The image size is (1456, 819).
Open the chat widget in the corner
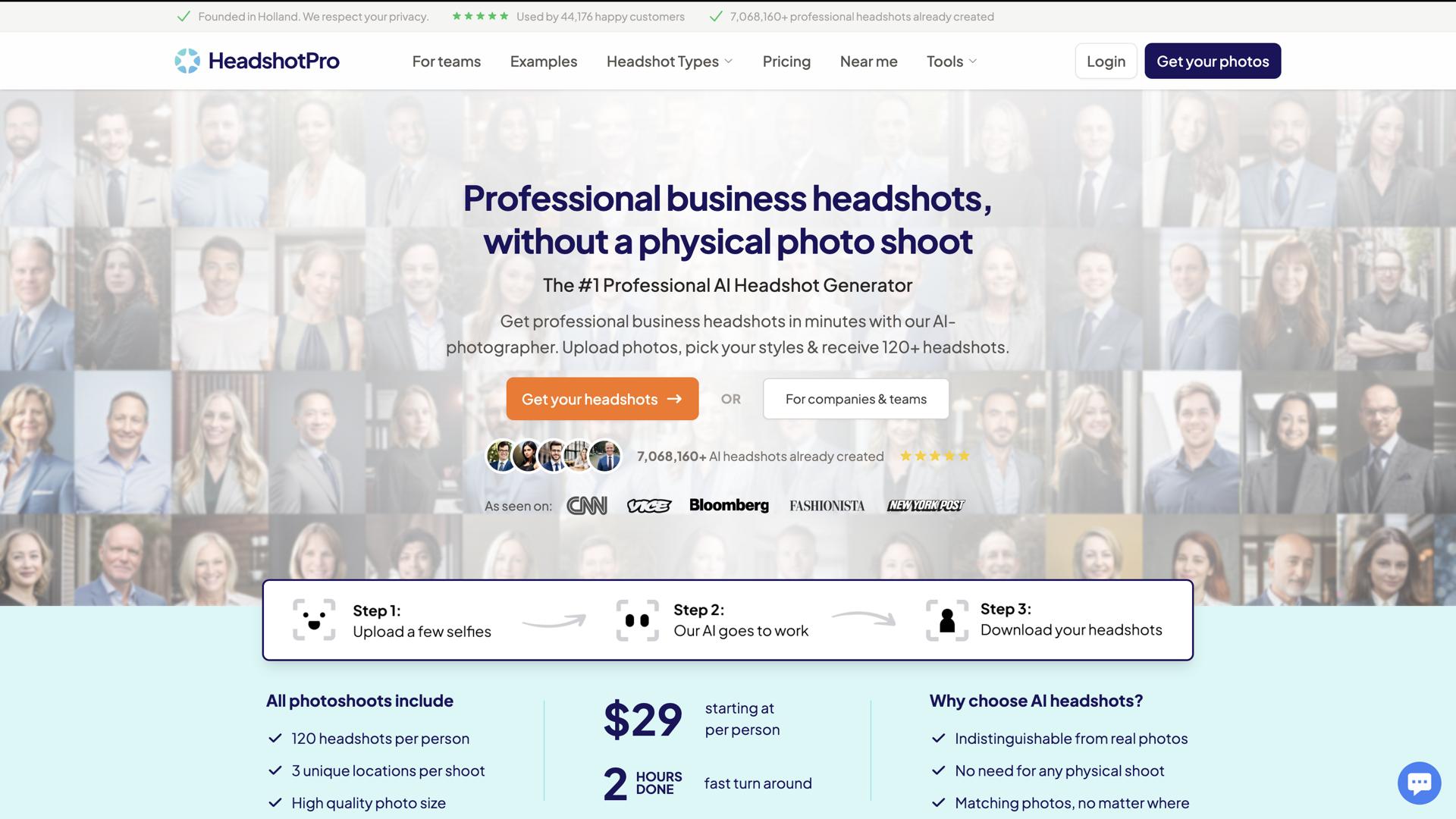(1418, 783)
